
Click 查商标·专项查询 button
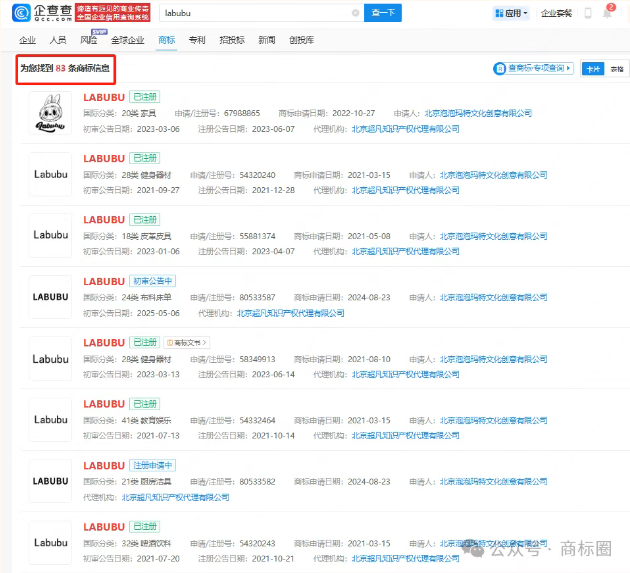click(534, 69)
